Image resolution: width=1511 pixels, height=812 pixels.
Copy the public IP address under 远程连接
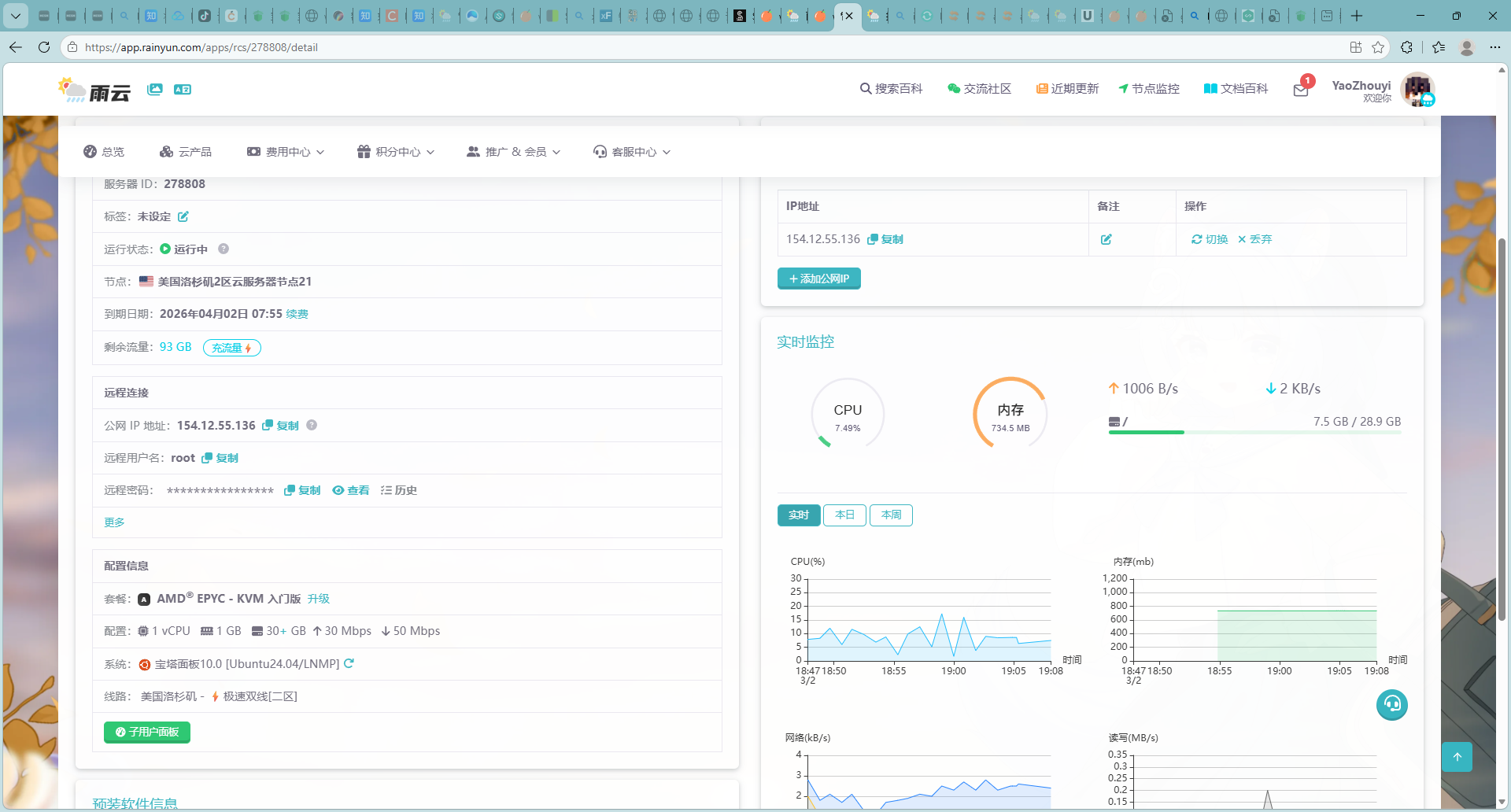(x=281, y=426)
